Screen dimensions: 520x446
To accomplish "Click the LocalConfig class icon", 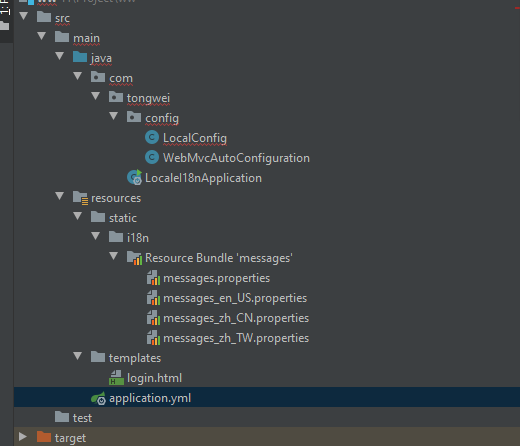I will [152, 137].
